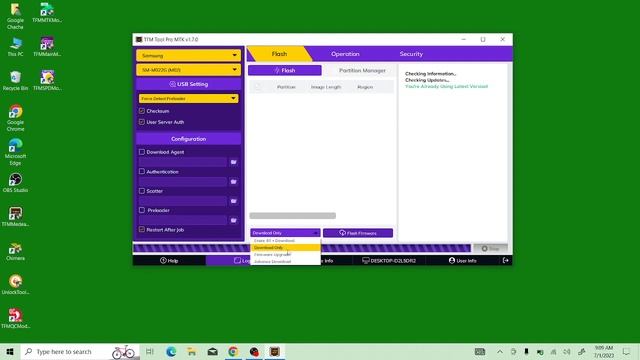
Task: Open the TFMMainM desktop shortcut
Action: coord(47,47)
